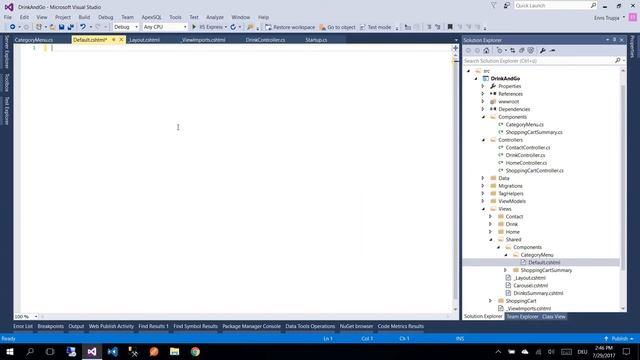640x360 pixels.
Task: Click the Save icon in the toolbar
Action: [61, 27]
